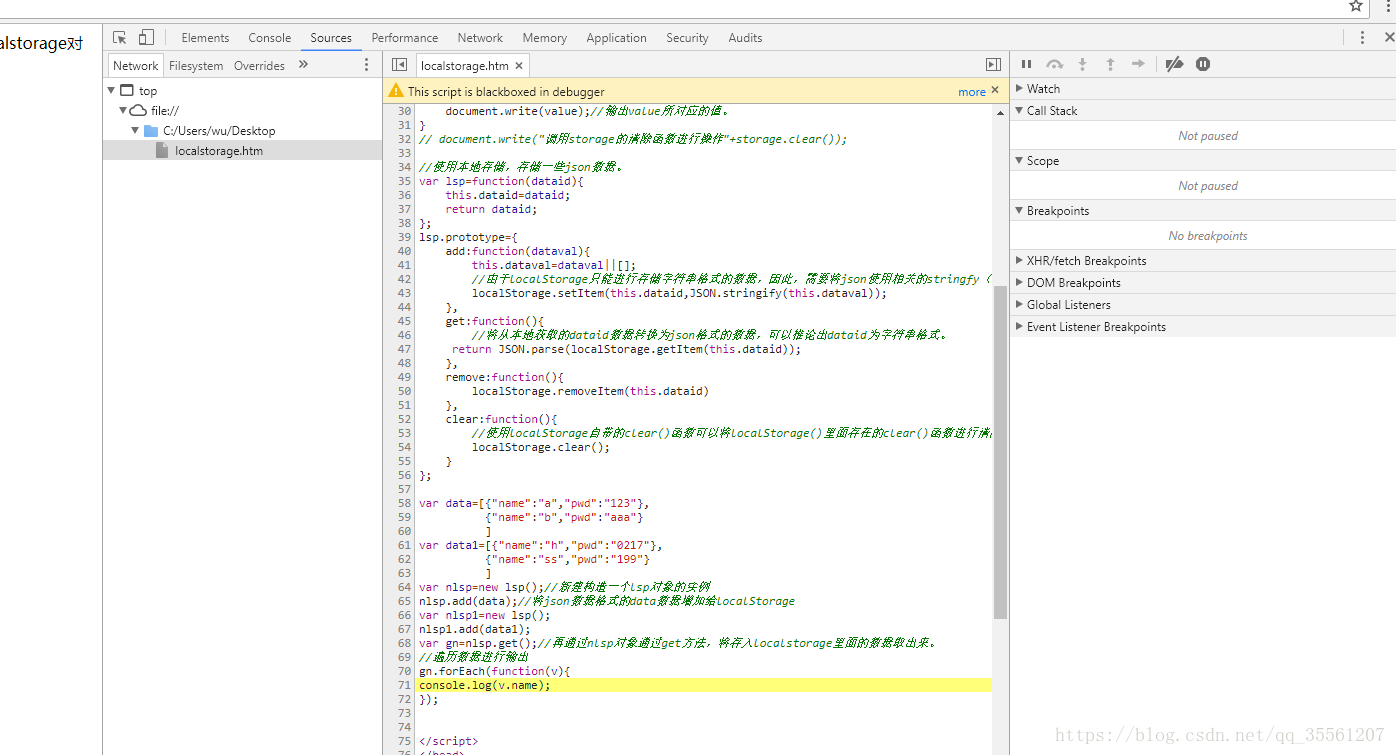Click line number 71 in gutter

coord(404,685)
